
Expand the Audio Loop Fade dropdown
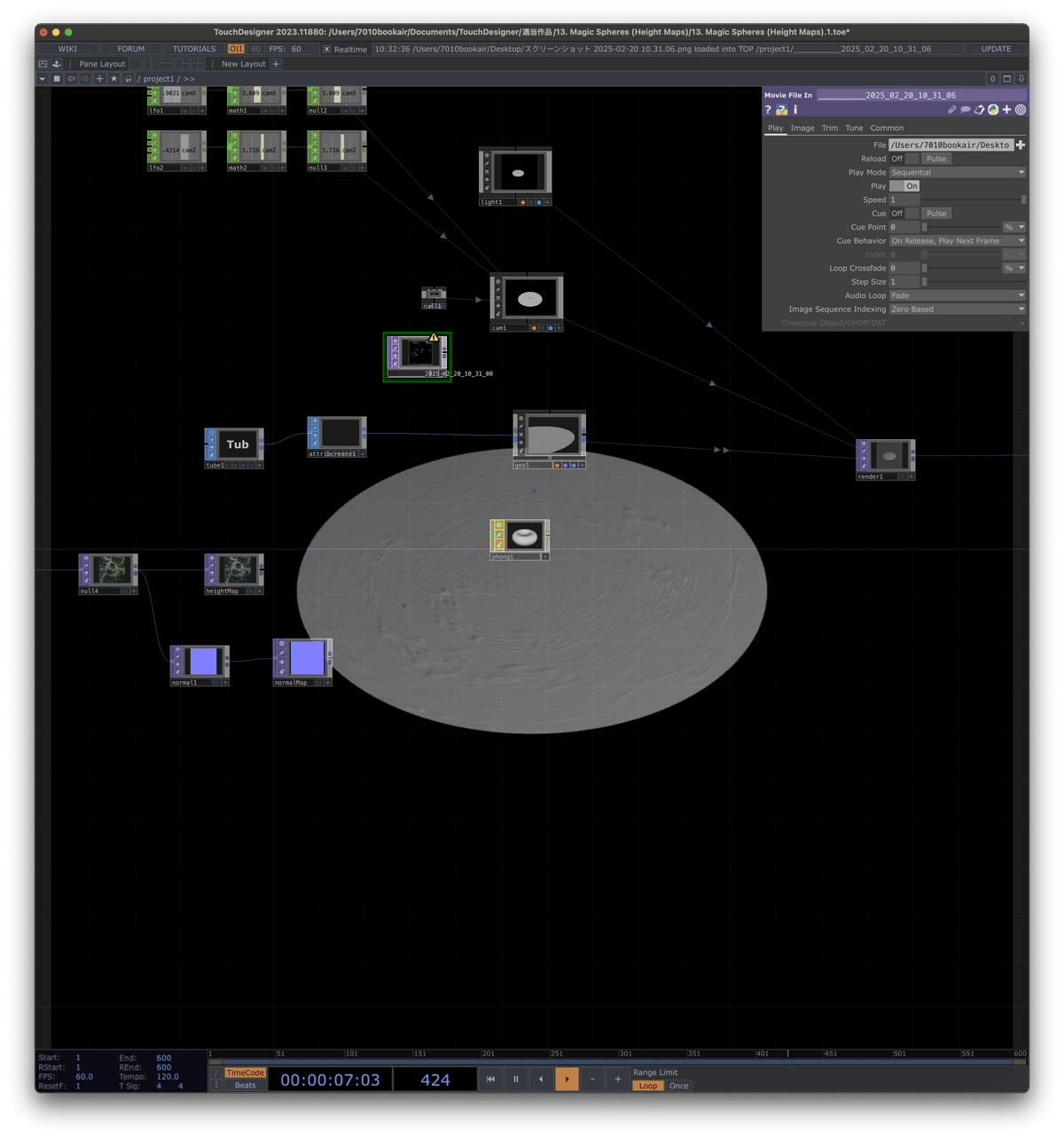[957, 295]
